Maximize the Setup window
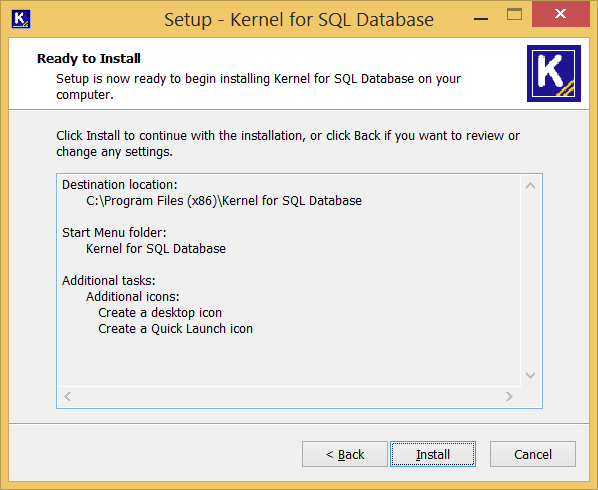 point(514,14)
